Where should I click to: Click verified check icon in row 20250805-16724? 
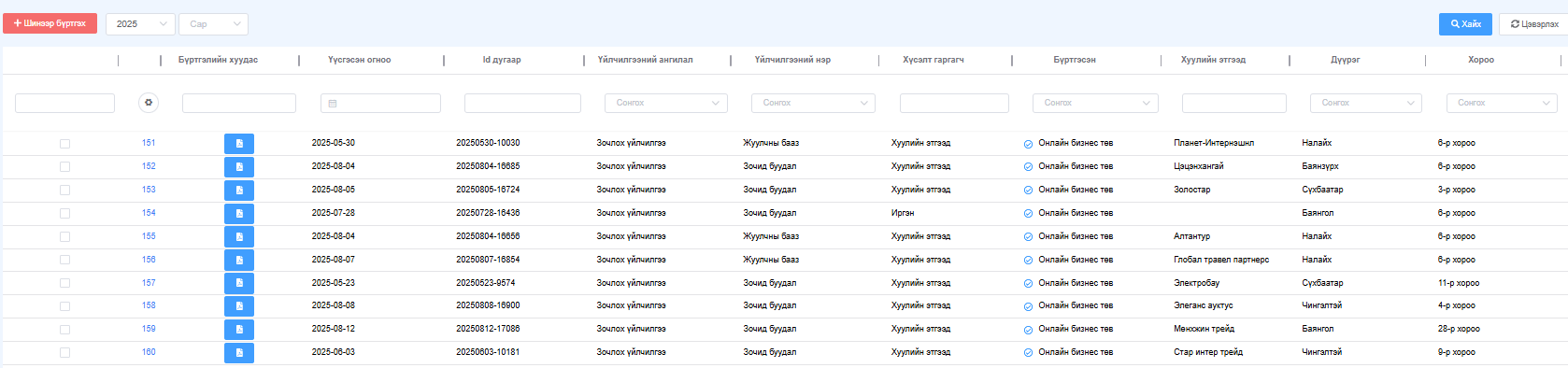[x=1028, y=191]
